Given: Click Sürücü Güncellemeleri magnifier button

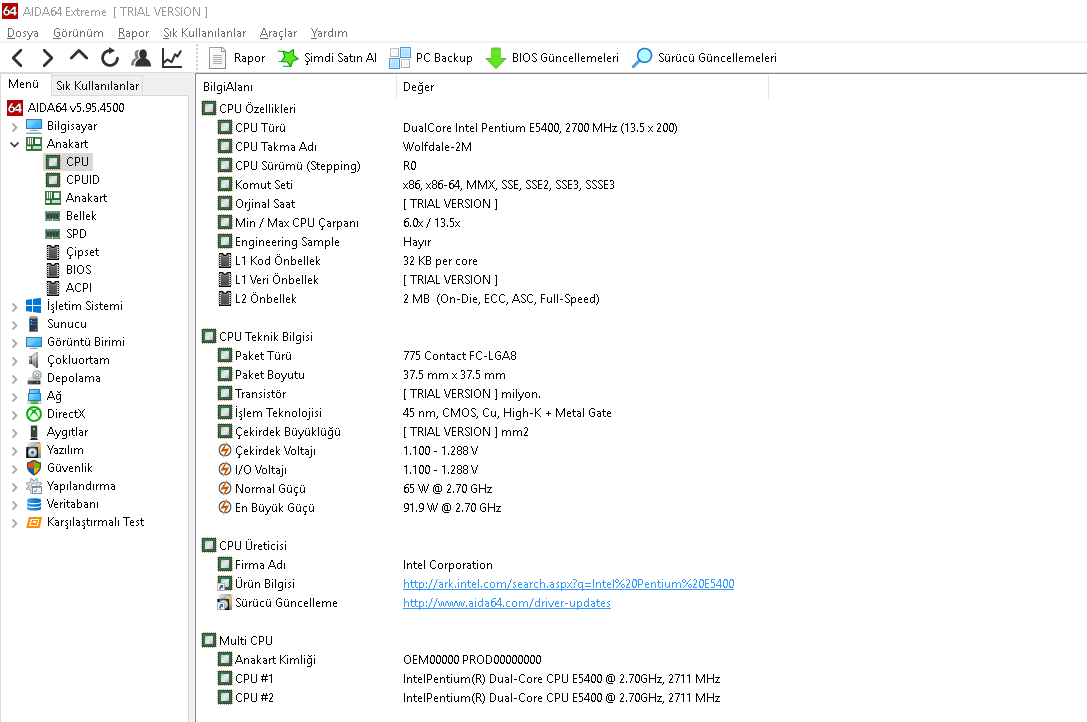Looking at the screenshot, I should click(704, 58).
